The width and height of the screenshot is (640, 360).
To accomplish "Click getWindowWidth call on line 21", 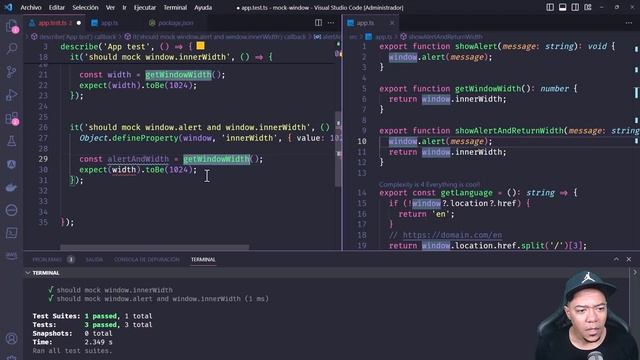I will (178, 75).
